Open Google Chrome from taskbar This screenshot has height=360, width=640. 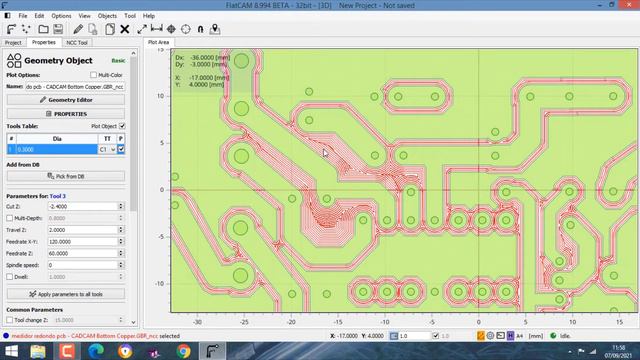[184, 351]
